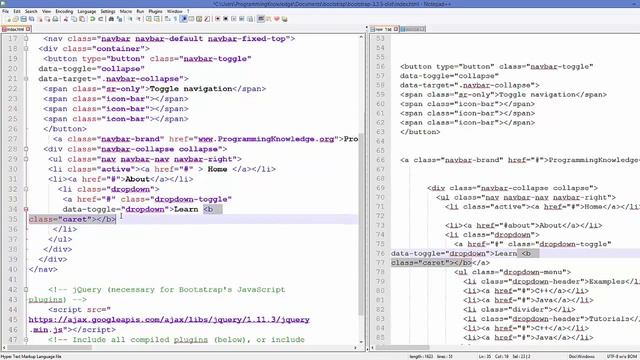Collapse fold at line 17 nav
Screen dimensions: 640x360
[26, 39]
